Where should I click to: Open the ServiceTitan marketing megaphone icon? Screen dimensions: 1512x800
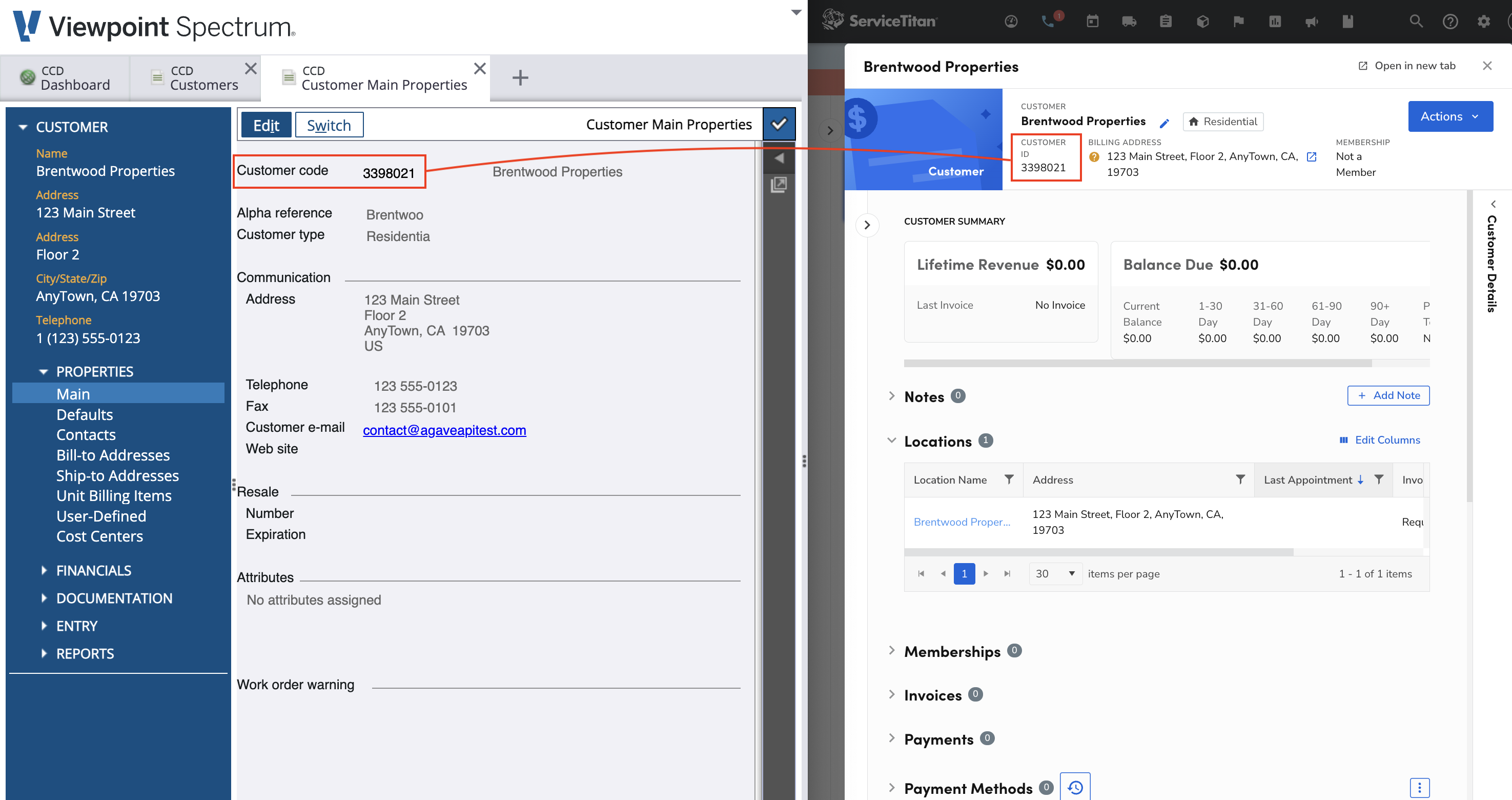click(1311, 22)
